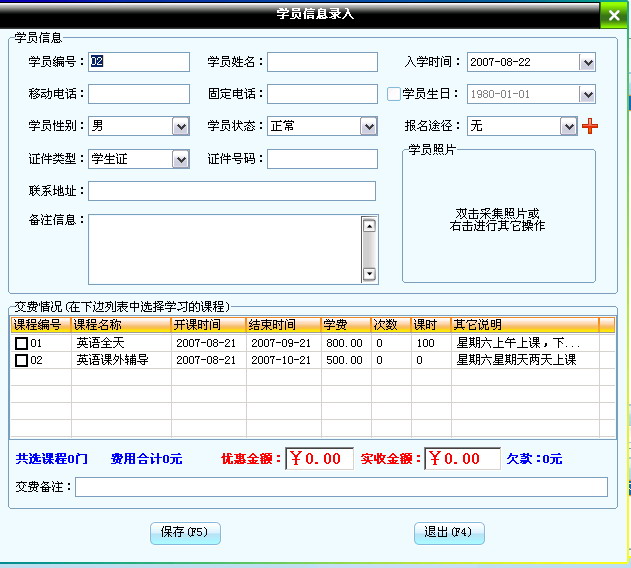Enable the 学员生日 checkbox

pos(394,95)
